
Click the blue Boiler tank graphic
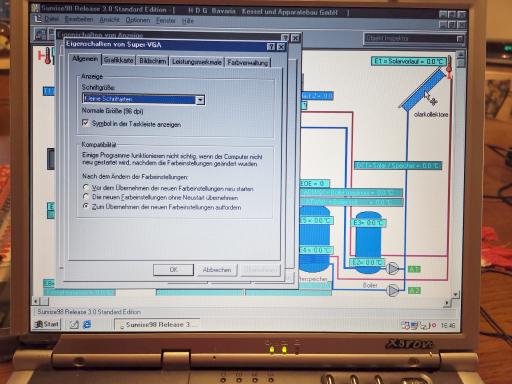click(368, 242)
